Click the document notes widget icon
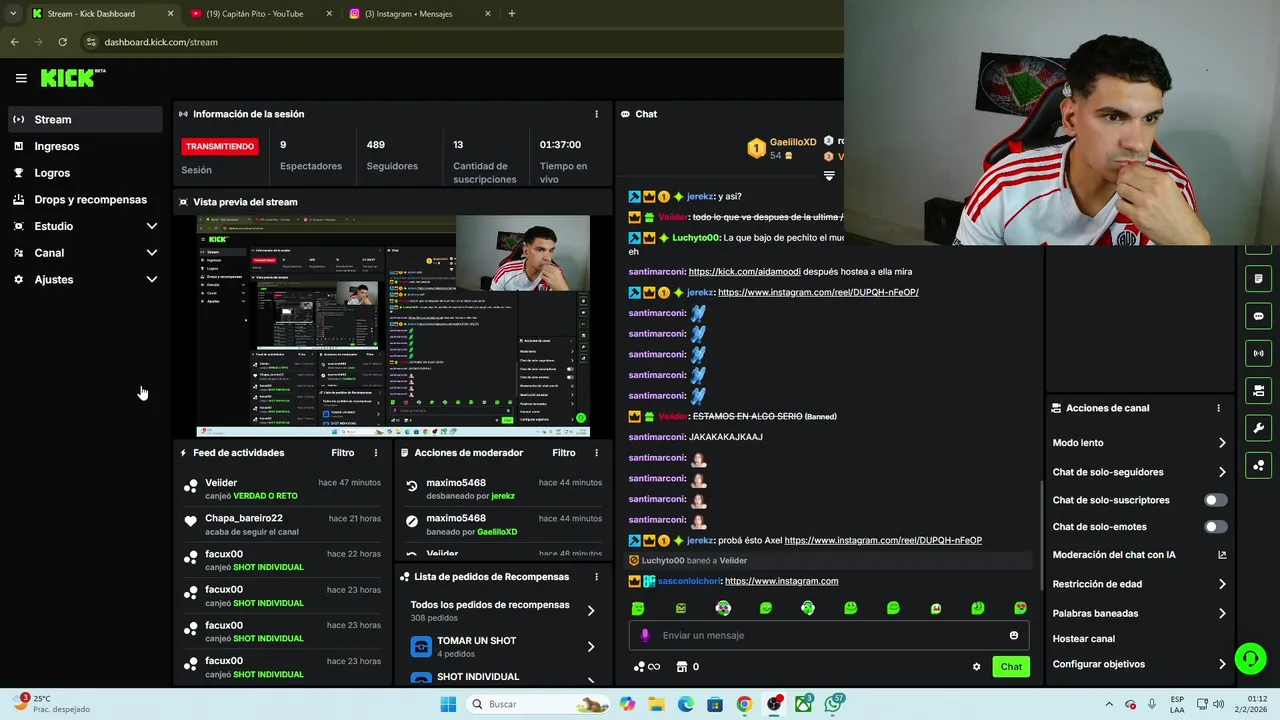The image size is (1280, 720). click(x=1258, y=278)
